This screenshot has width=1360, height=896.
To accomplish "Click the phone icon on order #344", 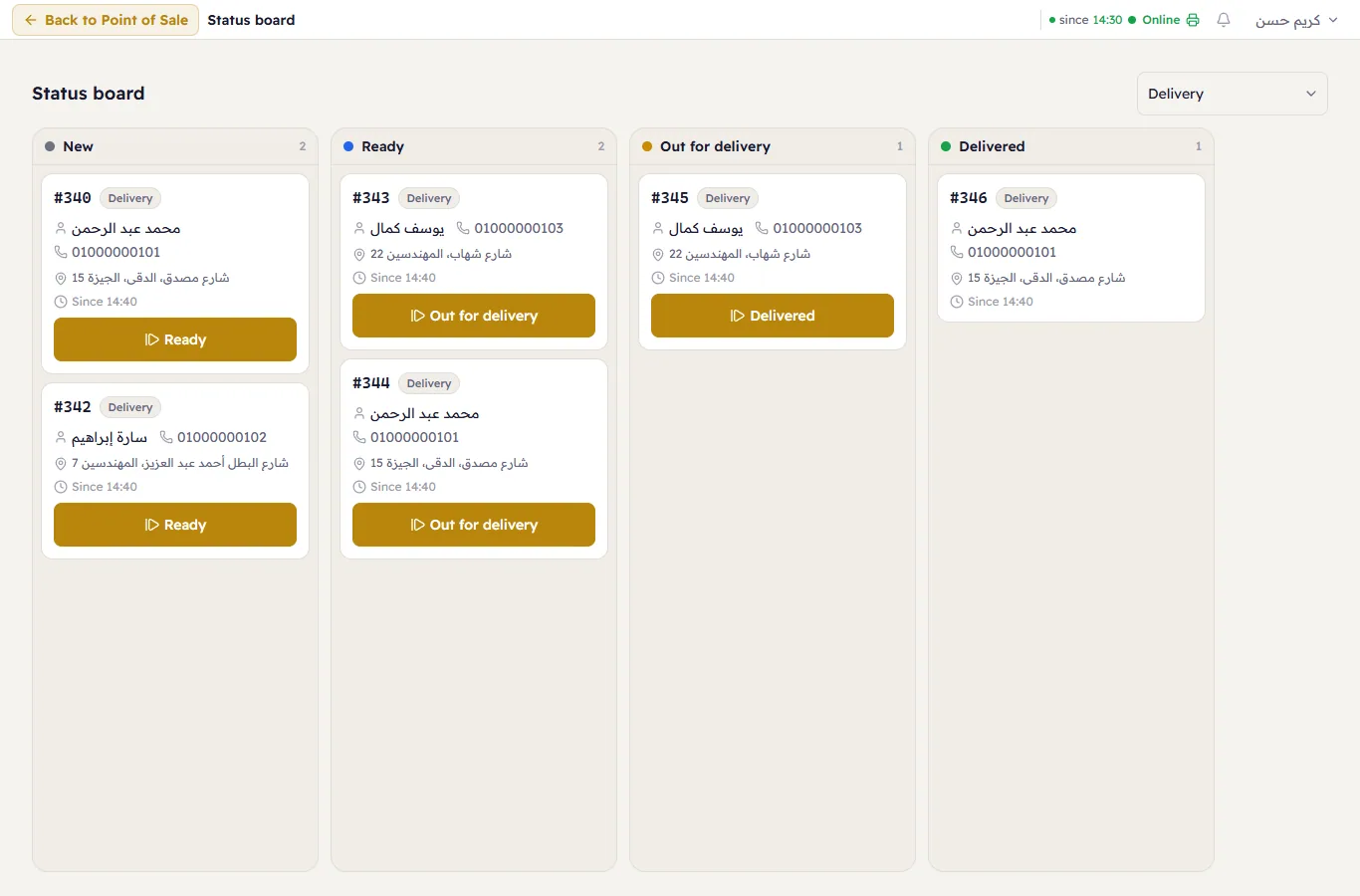I will coord(359,437).
